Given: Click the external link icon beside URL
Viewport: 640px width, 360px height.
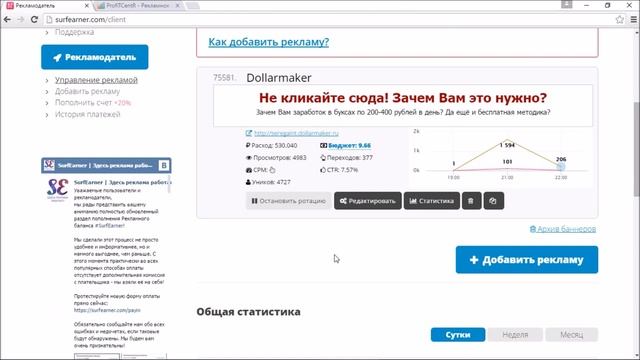Looking at the screenshot, I should click(249, 133).
